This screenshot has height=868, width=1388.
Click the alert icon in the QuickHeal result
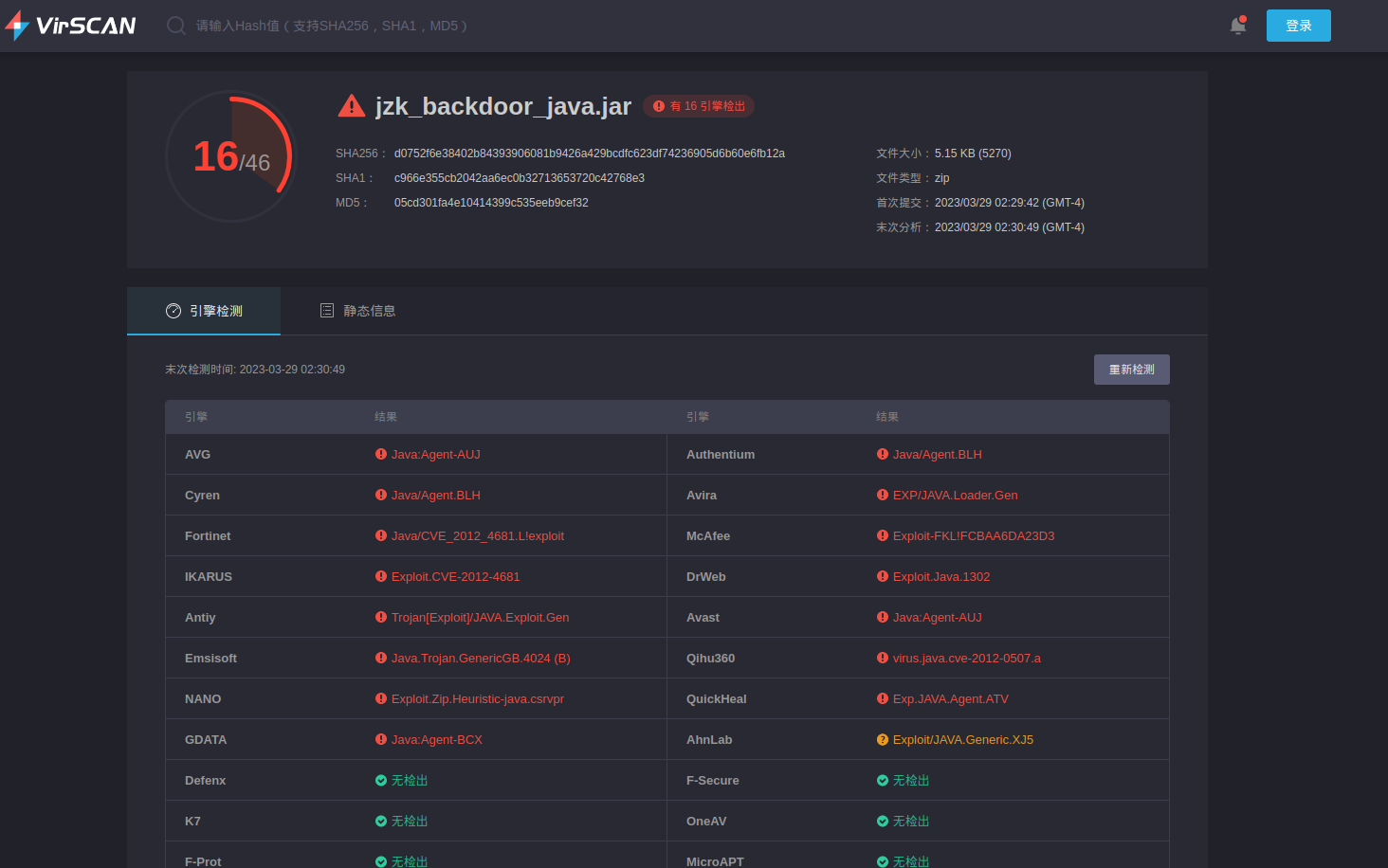coord(883,698)
